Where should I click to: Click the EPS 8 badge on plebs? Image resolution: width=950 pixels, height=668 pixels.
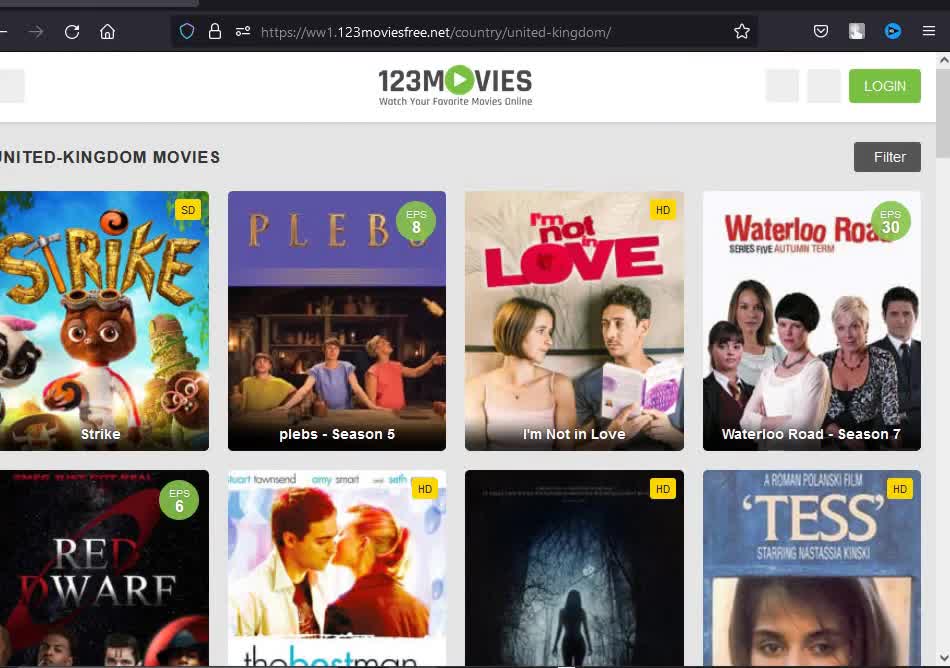(416, 221)
